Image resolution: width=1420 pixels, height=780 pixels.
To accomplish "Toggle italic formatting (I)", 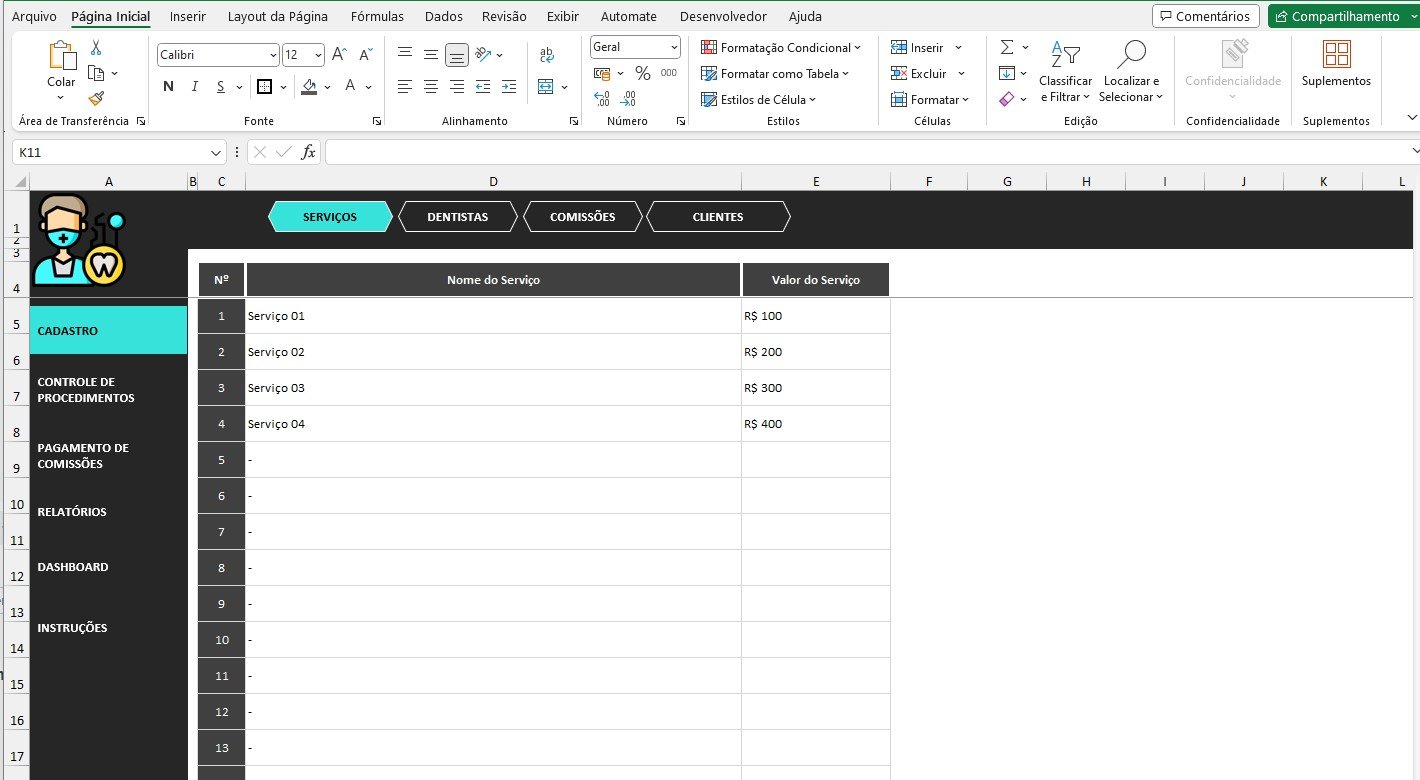I will 195,87.
